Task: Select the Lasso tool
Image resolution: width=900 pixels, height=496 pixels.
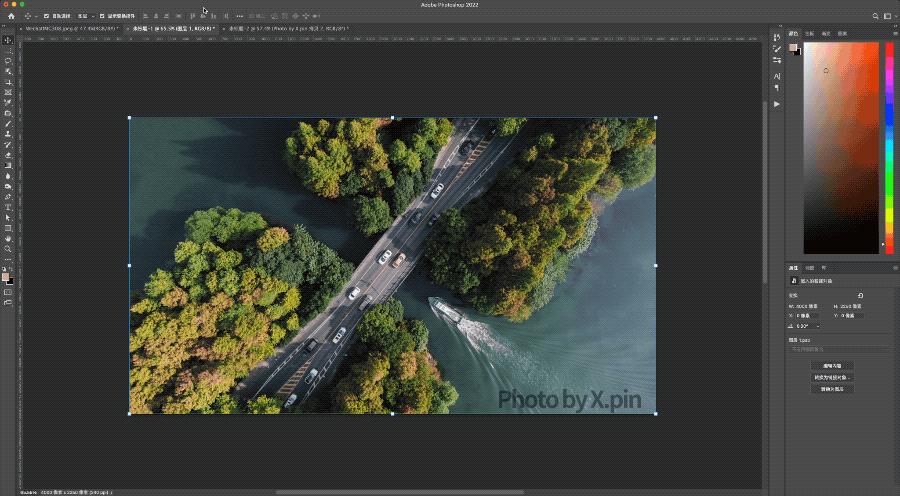Action: pos(8,61)
